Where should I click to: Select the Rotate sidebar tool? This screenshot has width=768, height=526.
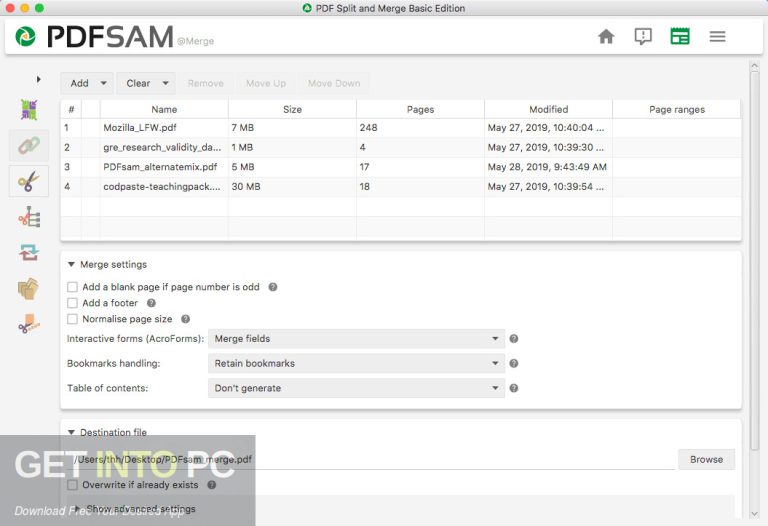(29, 253)
